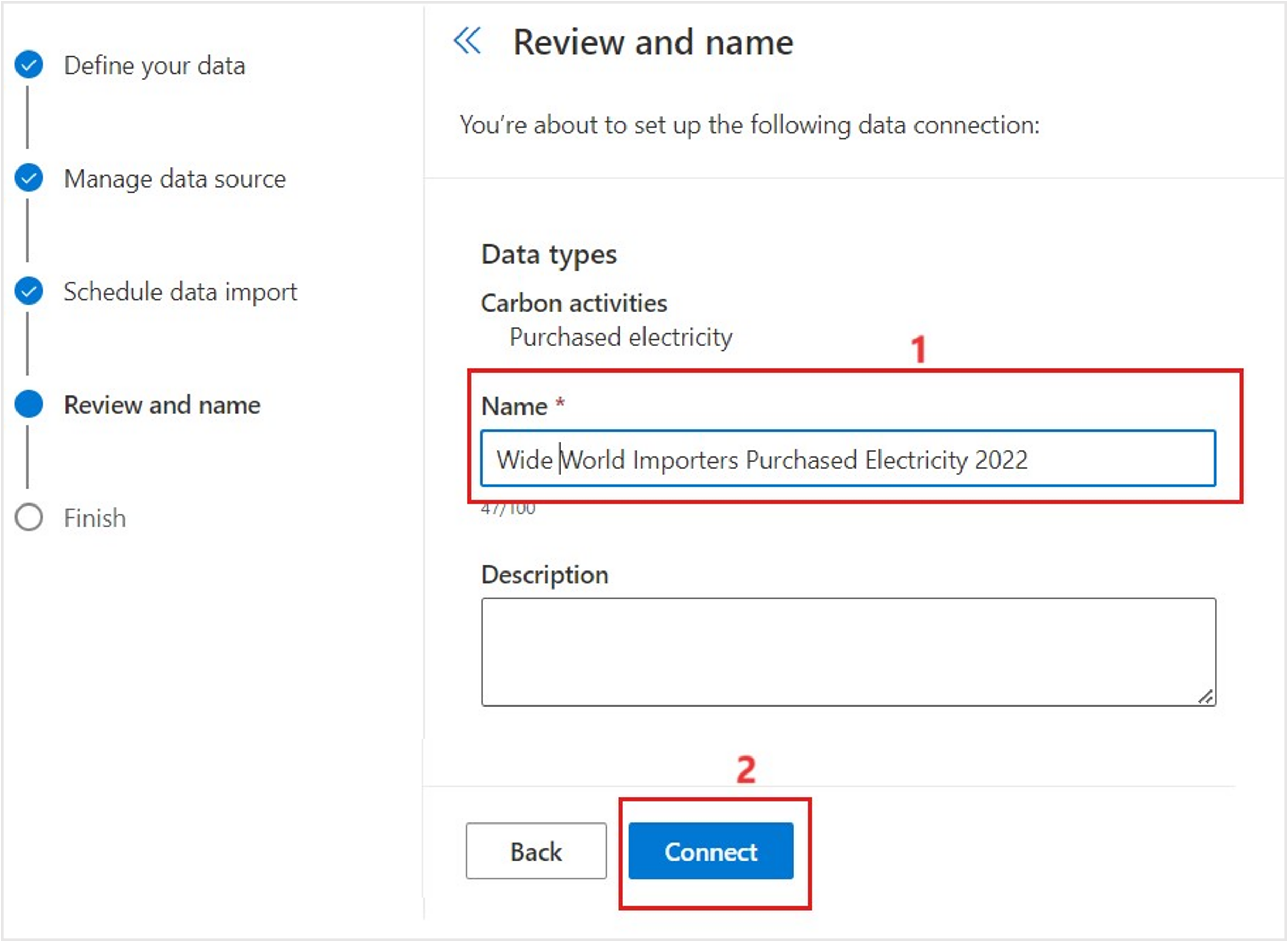
Task: Collapse the panel using double chevron icon
Action: [x=467, y=41]
